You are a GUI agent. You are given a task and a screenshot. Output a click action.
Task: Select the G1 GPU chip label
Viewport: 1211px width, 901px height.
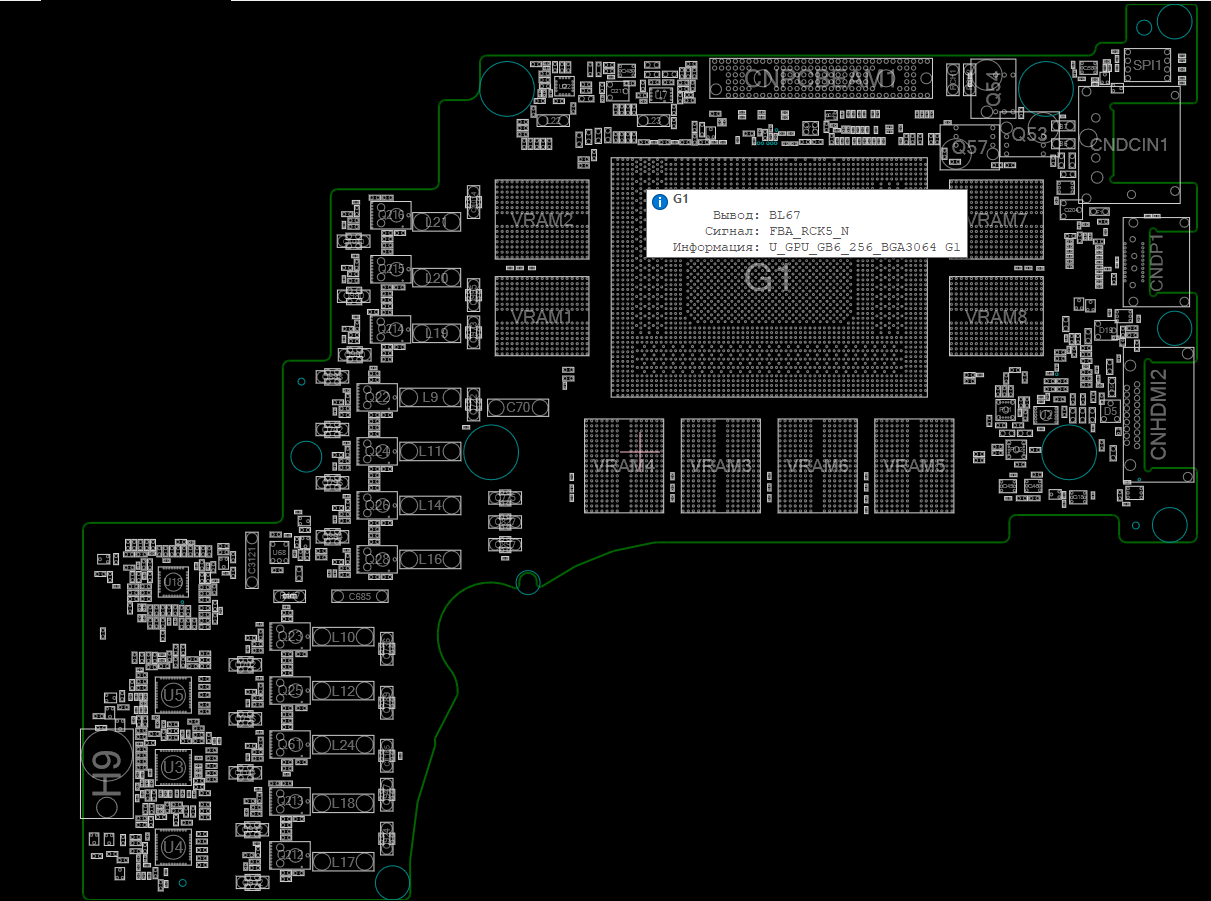(x=768, y=277)
